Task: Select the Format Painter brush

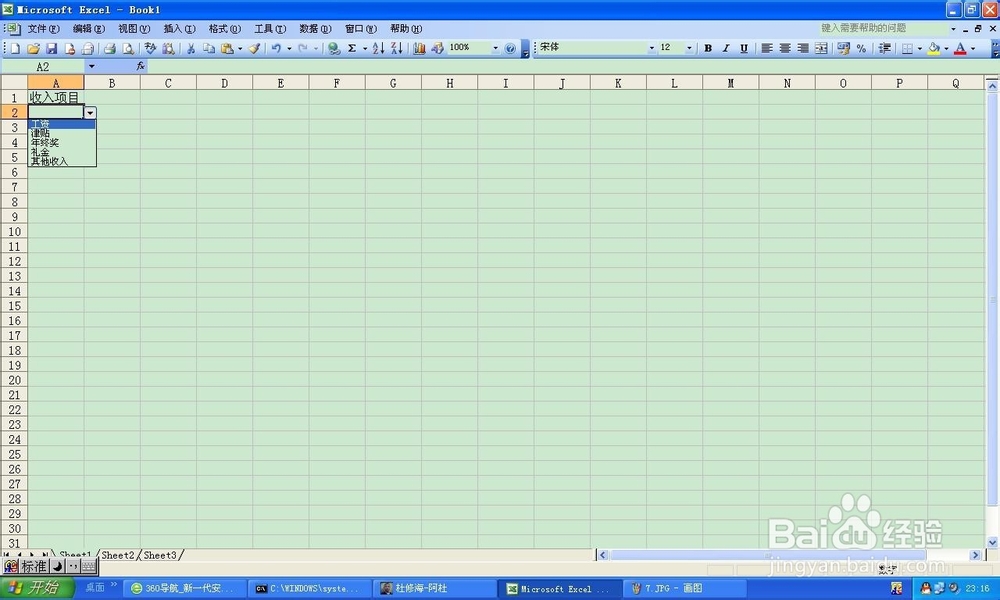Action: pyautogui.click(x=254, y=48)
